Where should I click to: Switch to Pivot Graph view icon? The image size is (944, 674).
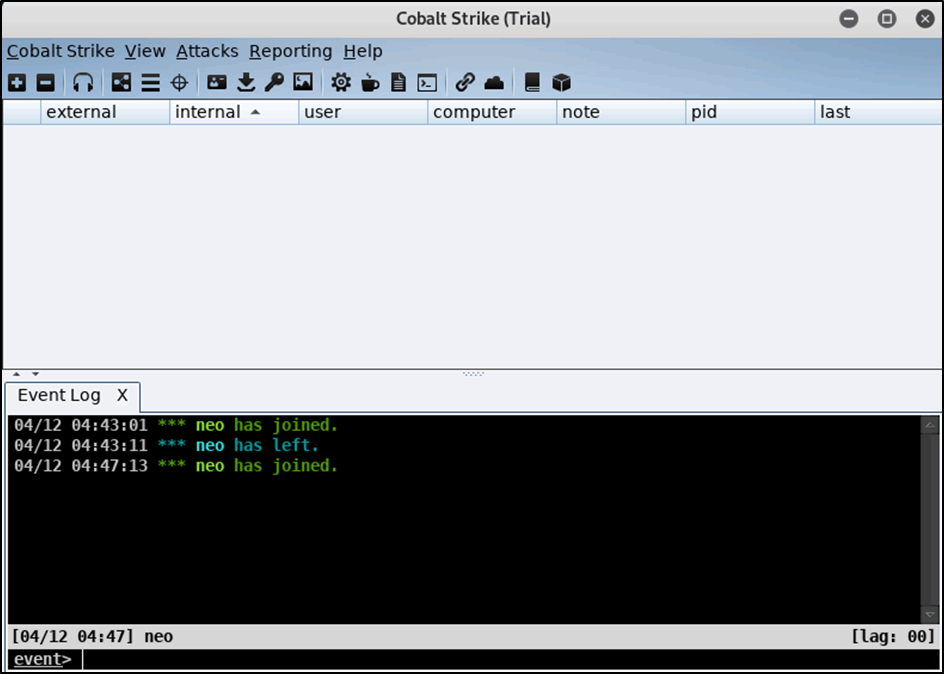(x=121, y=82)
